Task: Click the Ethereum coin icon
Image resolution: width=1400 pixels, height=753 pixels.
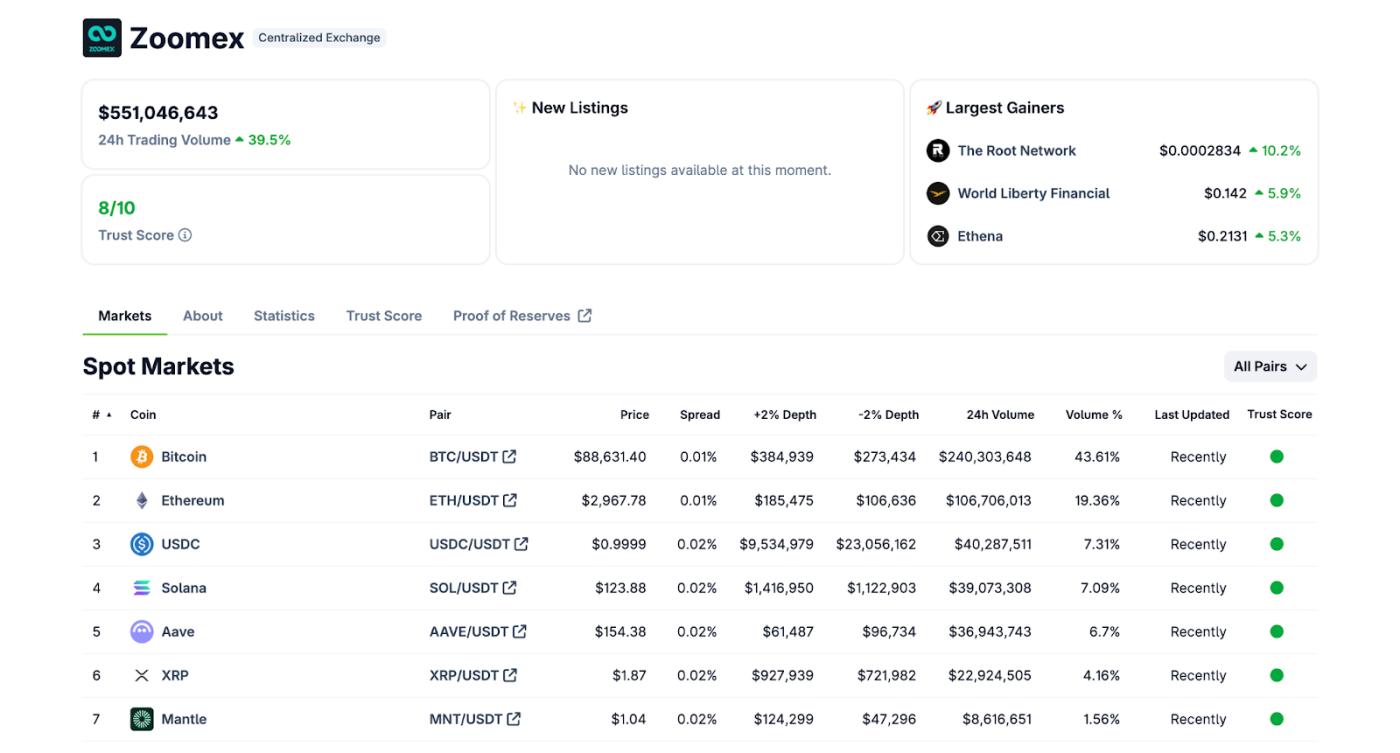Action: coord(142,501)
